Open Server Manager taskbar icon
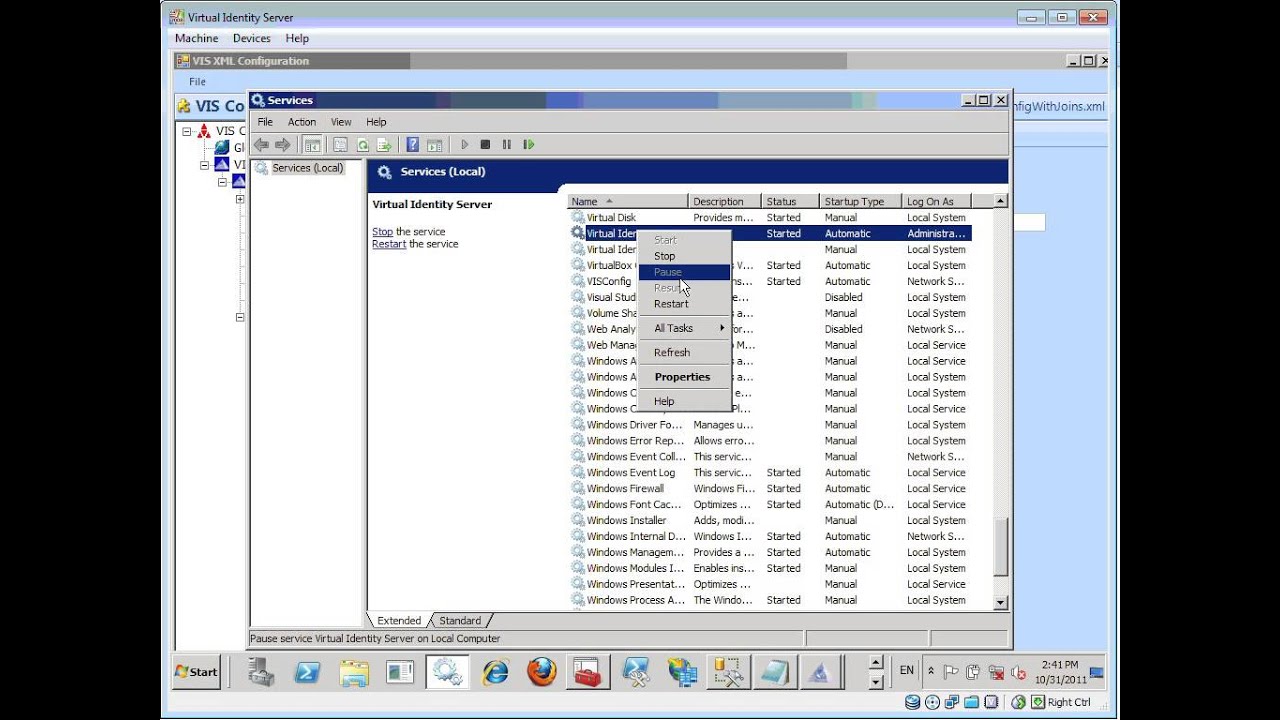1280x720 pixels. [262, 672]
